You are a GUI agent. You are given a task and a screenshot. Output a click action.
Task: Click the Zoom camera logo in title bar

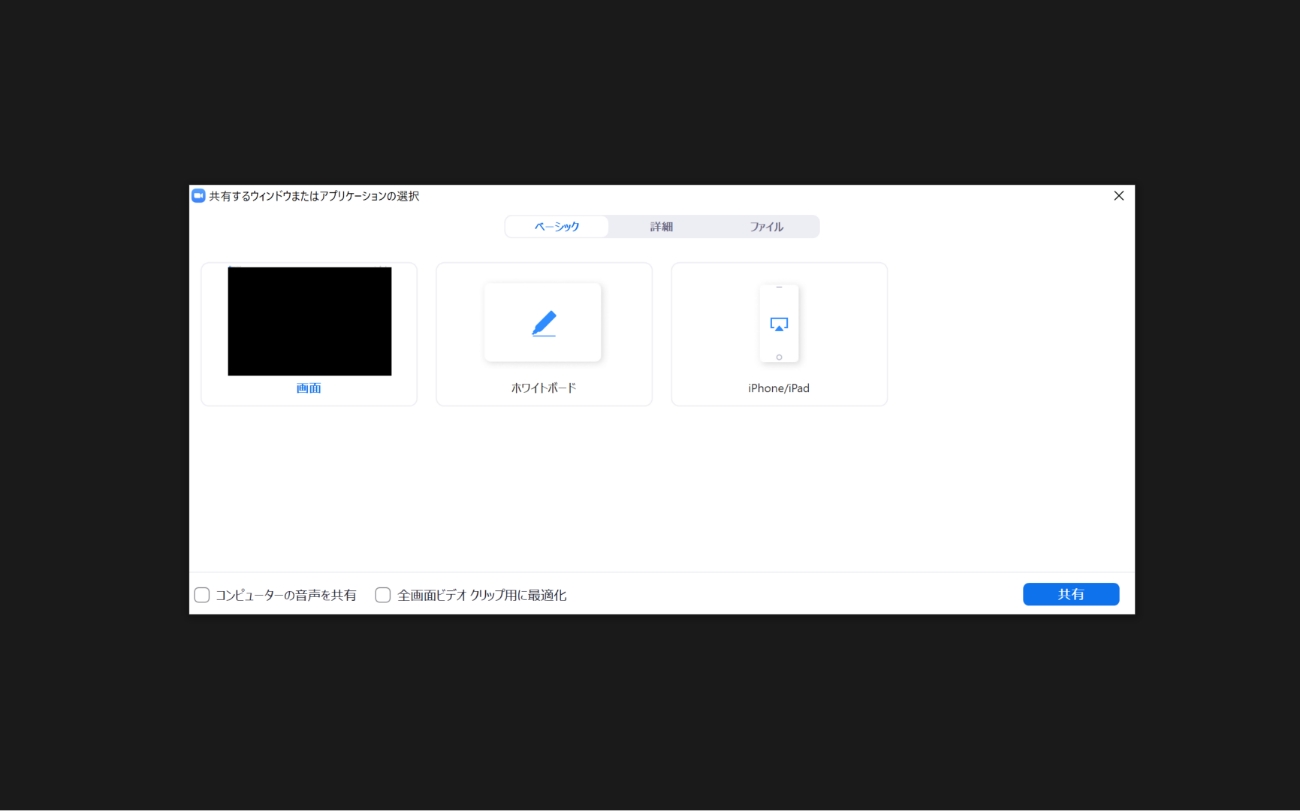[x=198, y=196]
